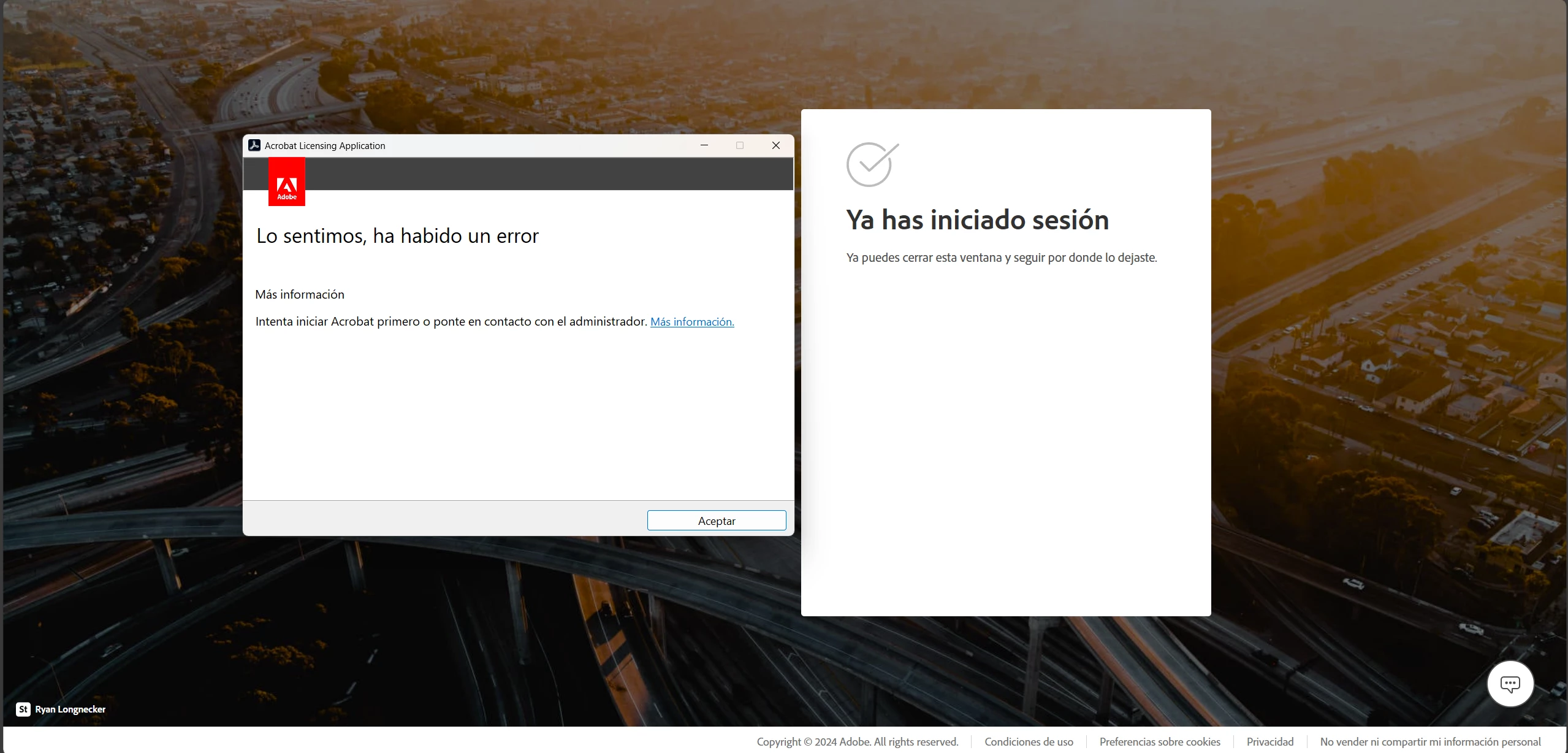The height and width of the screenshot is (753, 1568).
Task: Click the checkmark circle icon
Action: (871, 164)
